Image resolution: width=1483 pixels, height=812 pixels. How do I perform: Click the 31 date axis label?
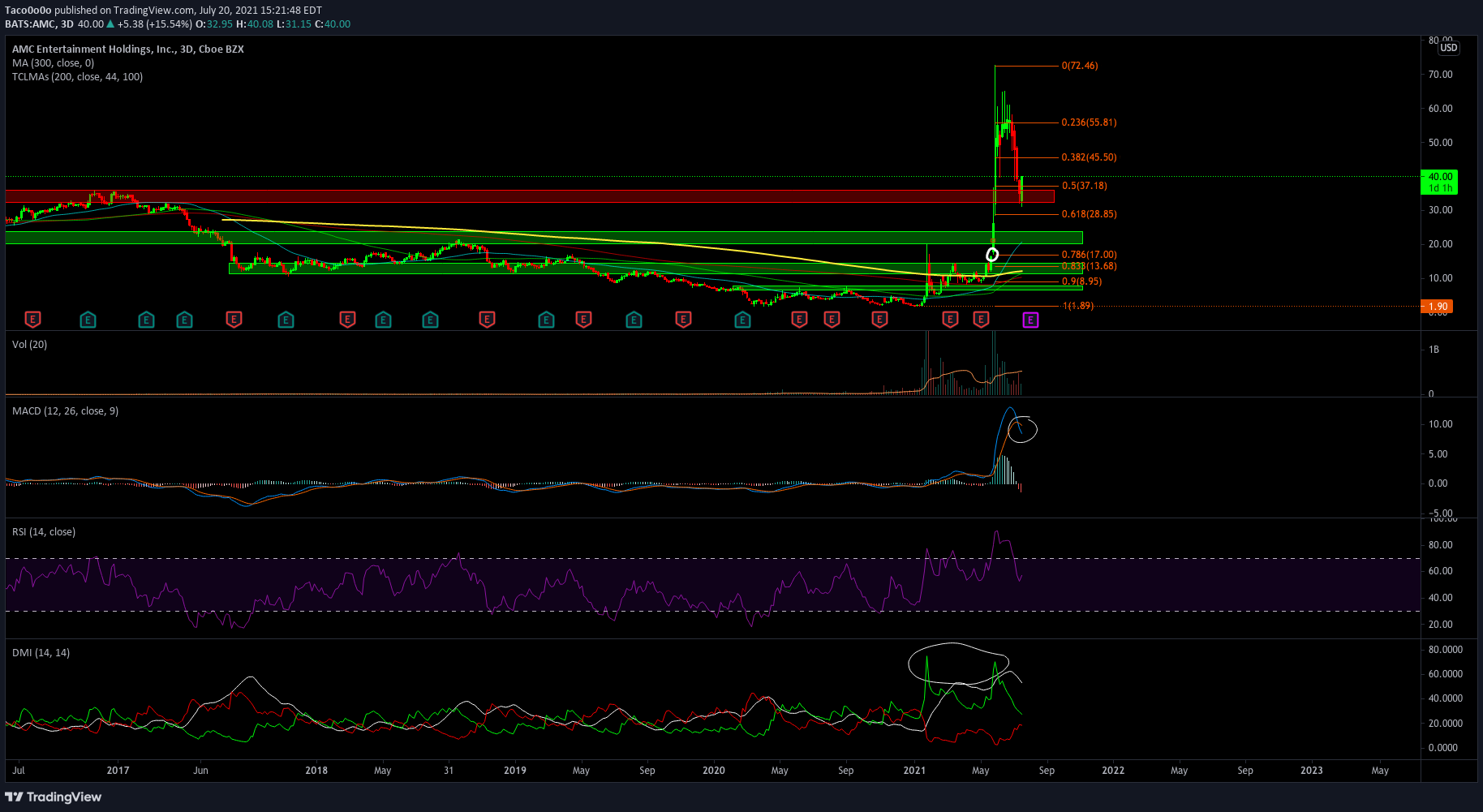[x=449, y=771]
